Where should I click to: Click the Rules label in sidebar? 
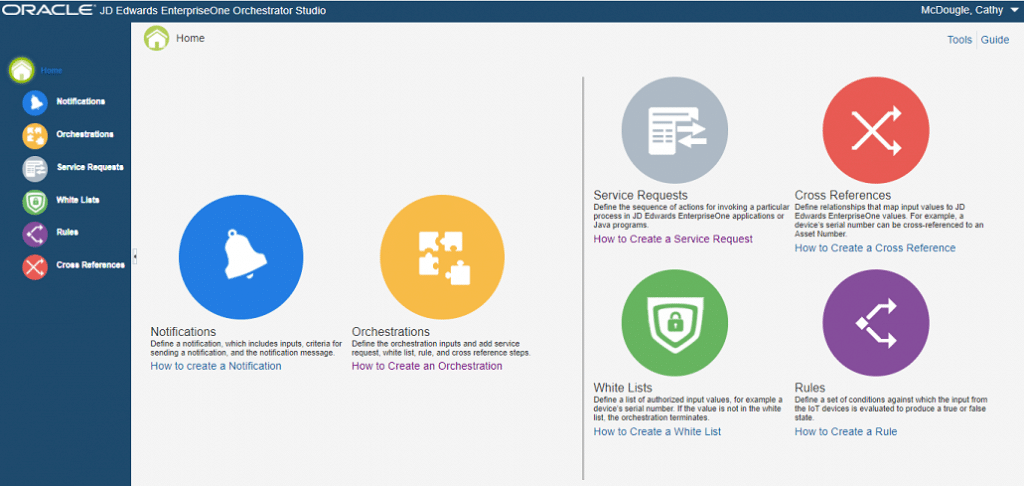coord(67,232)
